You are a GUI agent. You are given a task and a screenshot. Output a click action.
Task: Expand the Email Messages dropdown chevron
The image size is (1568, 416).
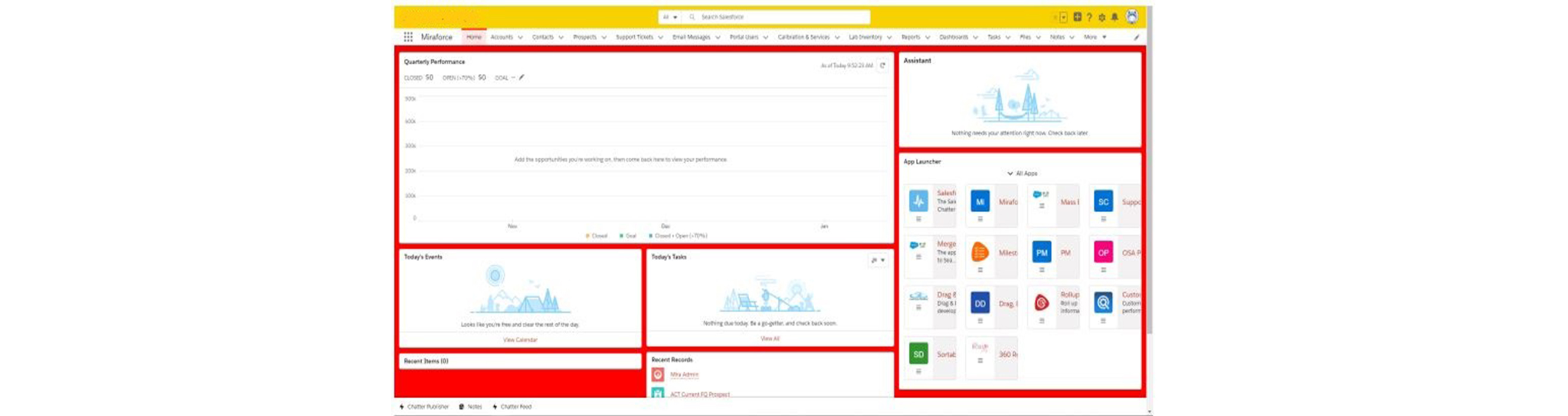click(718, 37)
